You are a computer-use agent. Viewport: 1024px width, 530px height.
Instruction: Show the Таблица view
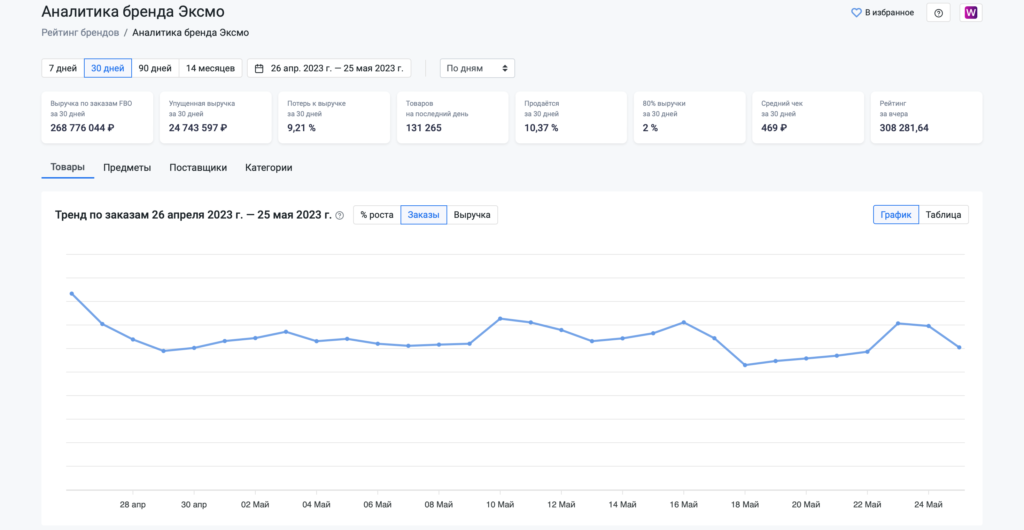pyautogui.click(x=944, y=215)
